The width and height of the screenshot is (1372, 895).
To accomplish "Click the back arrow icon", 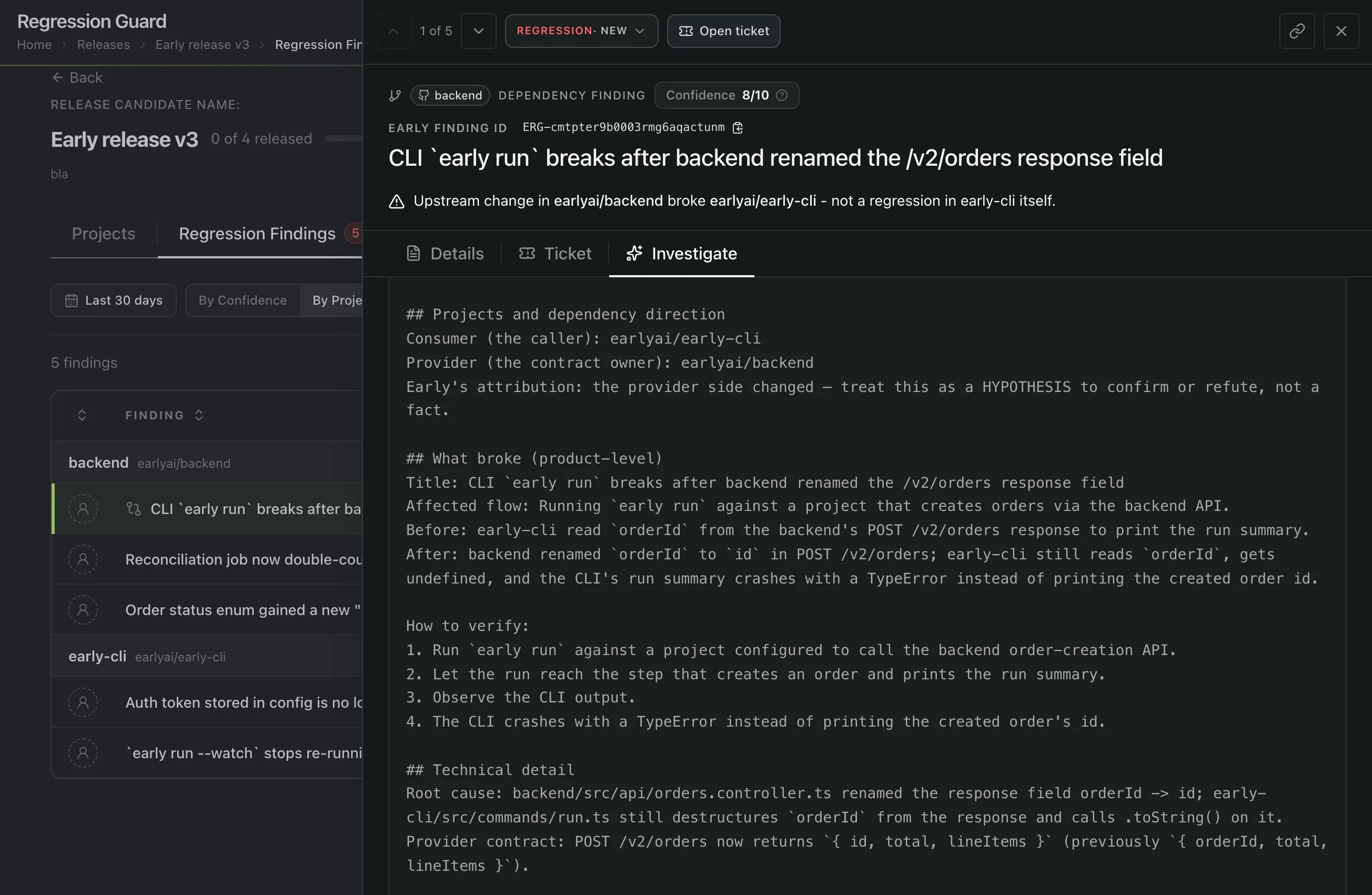I will point(57,77).
